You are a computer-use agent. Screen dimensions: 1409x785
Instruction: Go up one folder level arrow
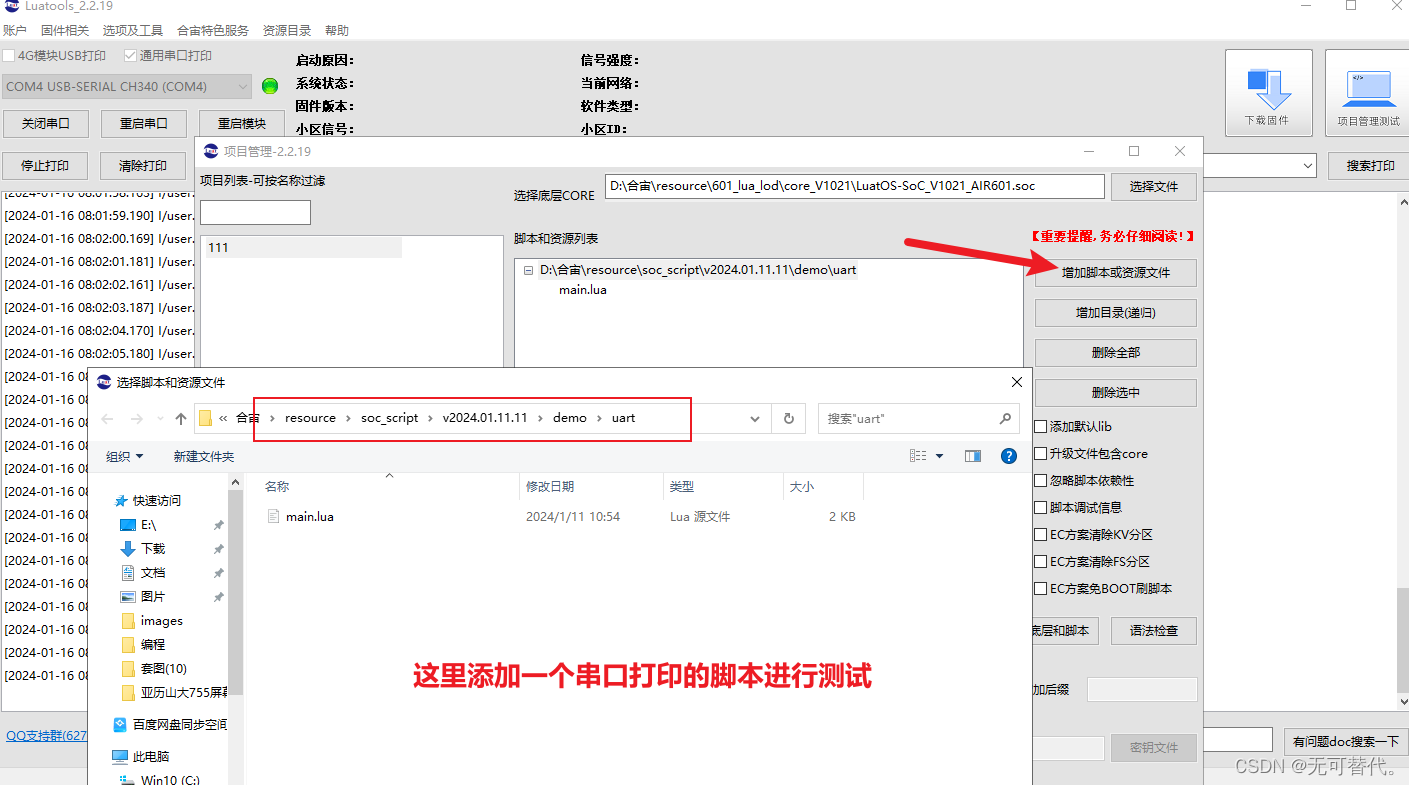click(180, 419)
